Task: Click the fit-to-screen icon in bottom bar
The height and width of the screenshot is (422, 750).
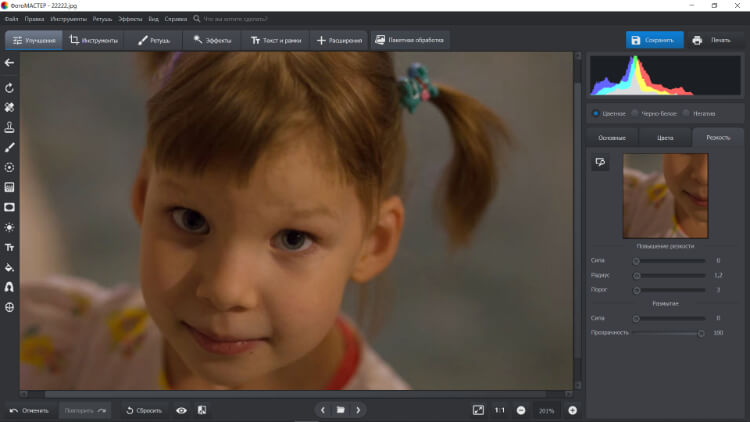Action: (478, 410)
